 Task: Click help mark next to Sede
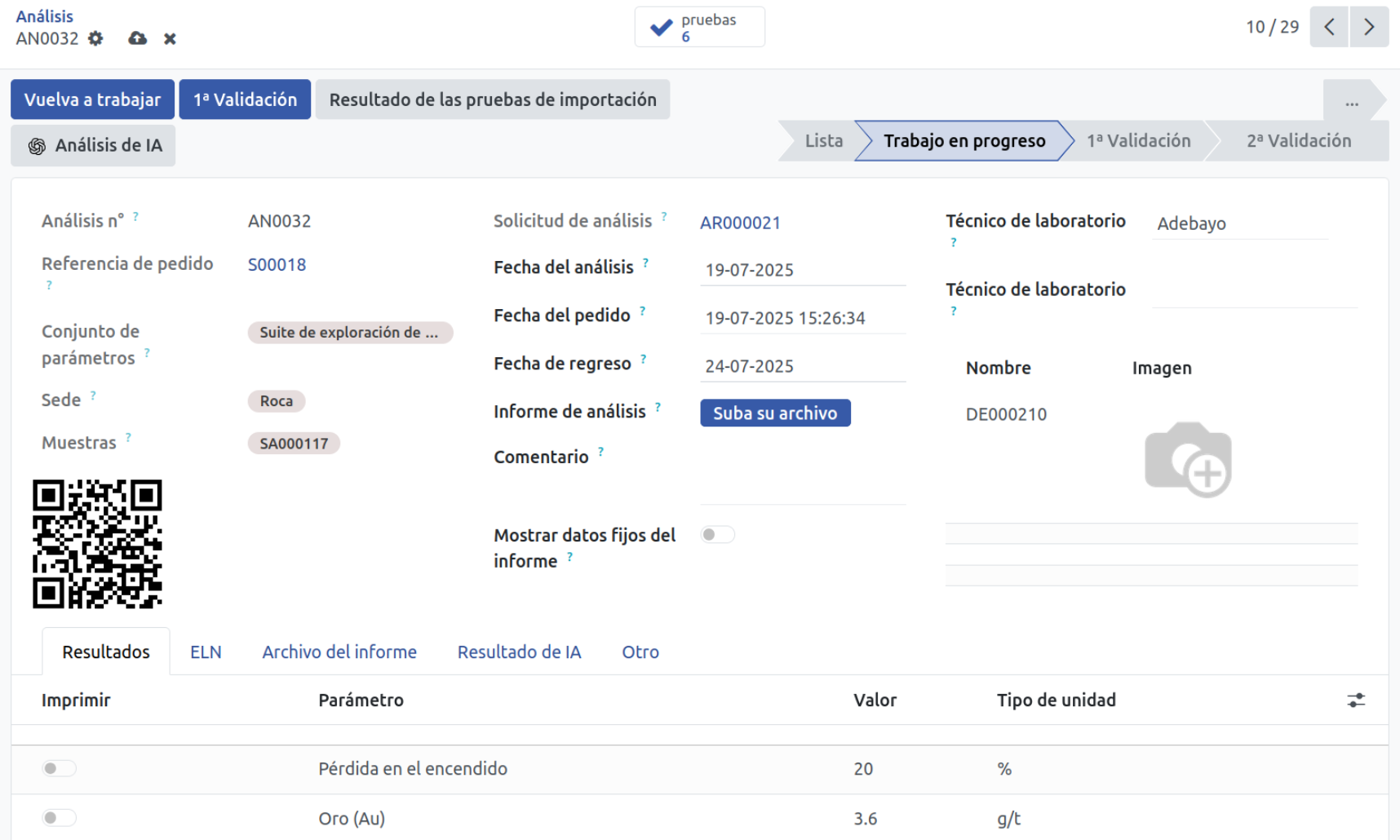click(x=93, y=396)
